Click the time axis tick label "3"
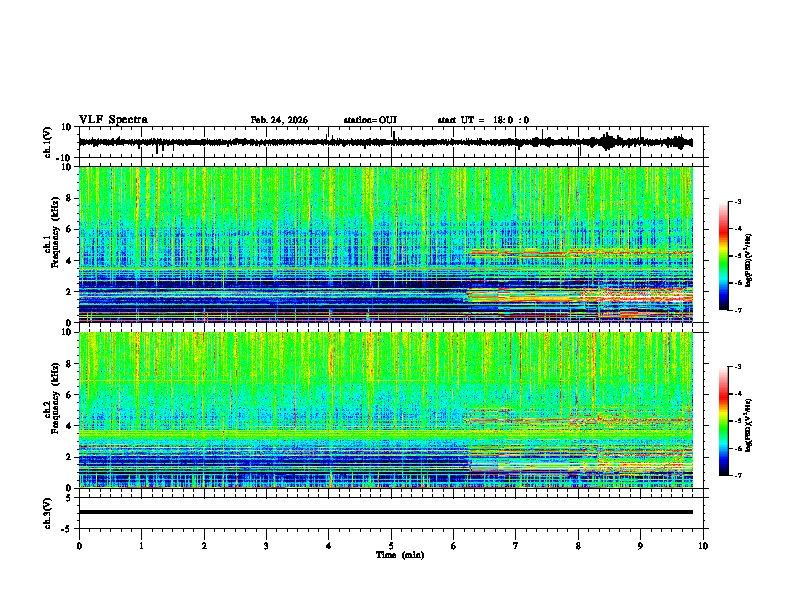 [x=266, y=546]
